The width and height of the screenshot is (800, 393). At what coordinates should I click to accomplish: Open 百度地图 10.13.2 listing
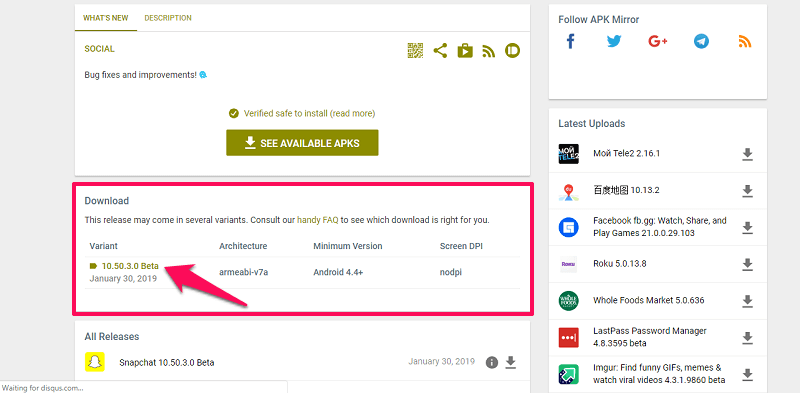click(x=627, y=190)
